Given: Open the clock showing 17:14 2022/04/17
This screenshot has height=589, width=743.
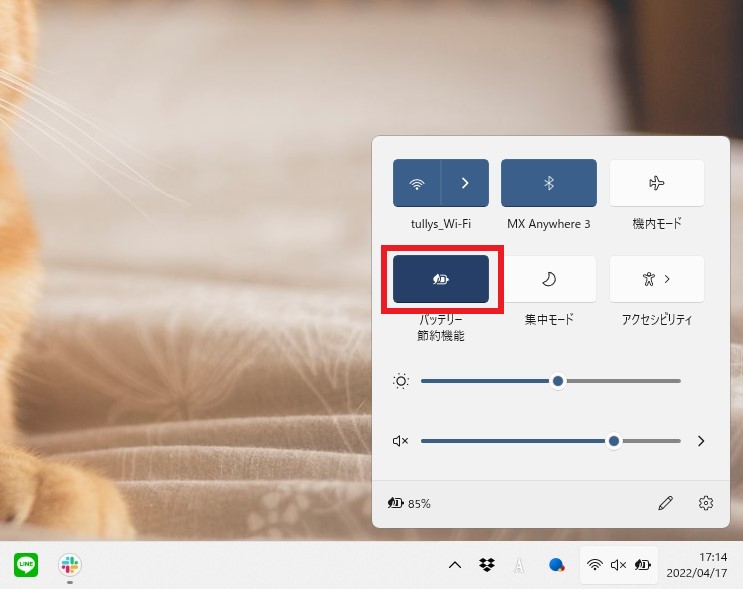Looking at the screenshot, I should pos(697,565).
